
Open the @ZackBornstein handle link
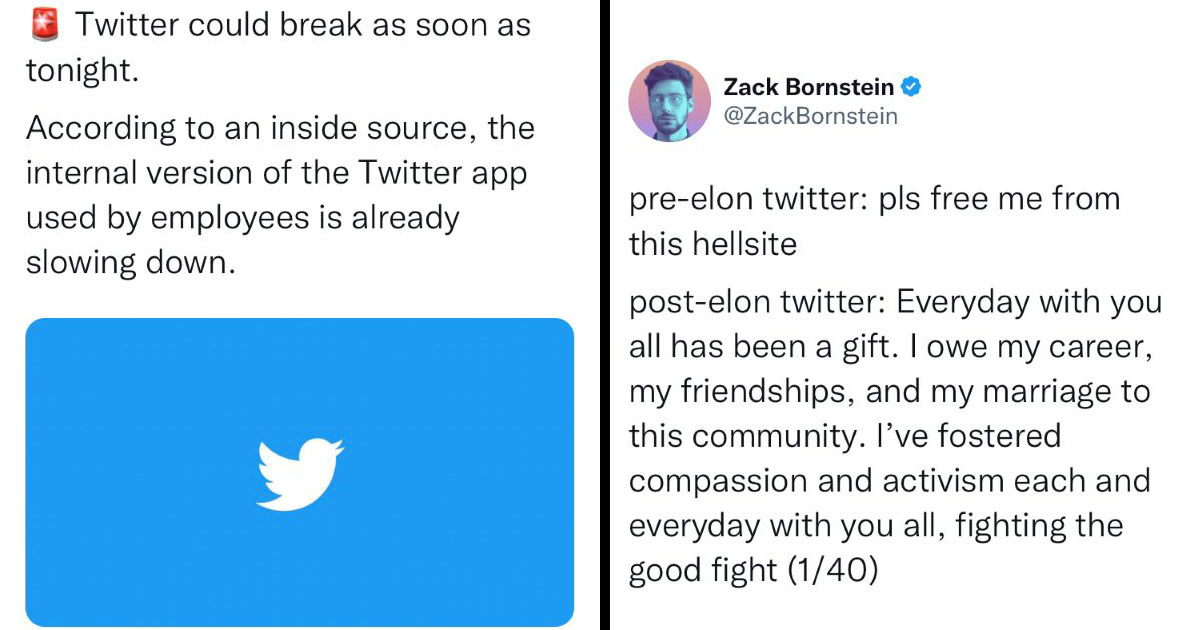point(810,116)
